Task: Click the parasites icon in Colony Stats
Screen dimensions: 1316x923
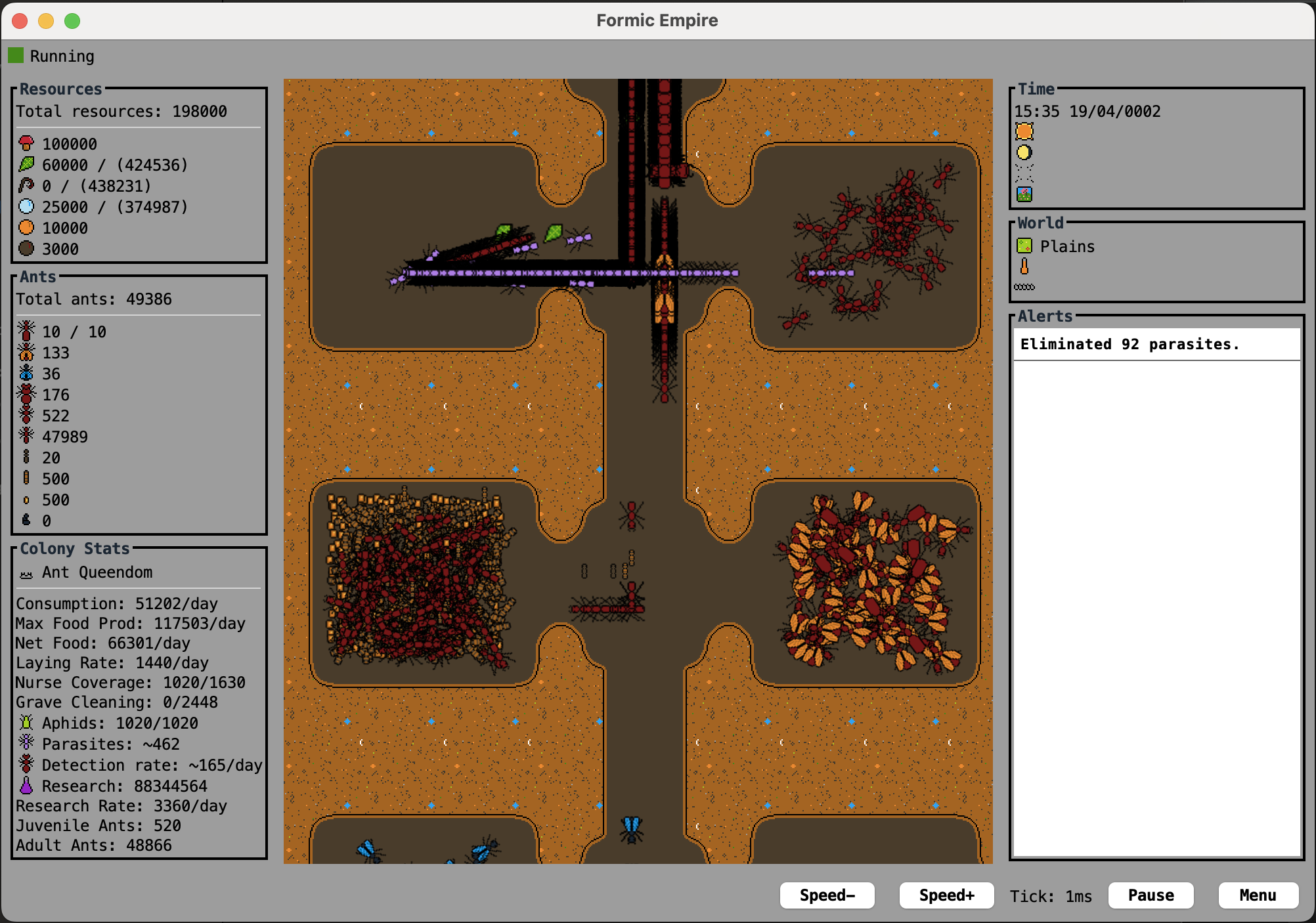Action: pyautogui.click(x=26, y=743)
